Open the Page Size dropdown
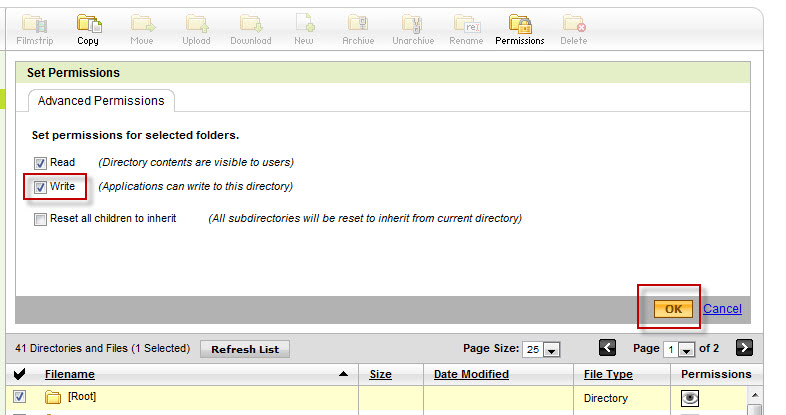This screenshot has width=786, height=415. click(550, 349)
